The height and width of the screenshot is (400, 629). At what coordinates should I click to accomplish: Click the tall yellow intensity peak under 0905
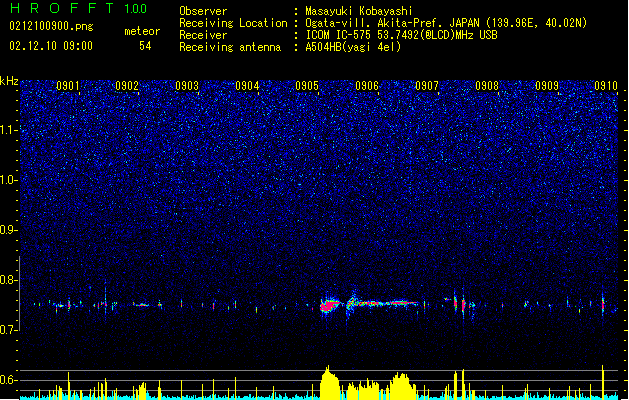click(329, 383)
